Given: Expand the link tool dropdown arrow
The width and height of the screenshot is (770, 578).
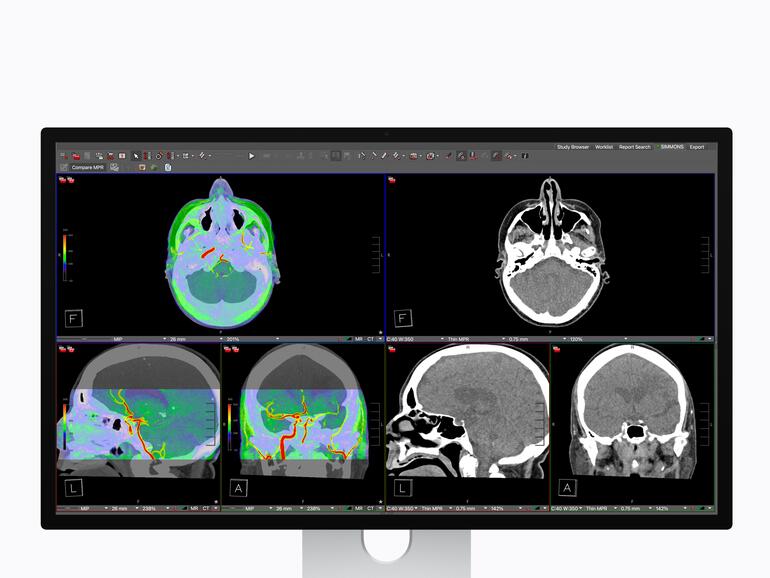Looking at the screenshot, I should [x=210, y=156].
